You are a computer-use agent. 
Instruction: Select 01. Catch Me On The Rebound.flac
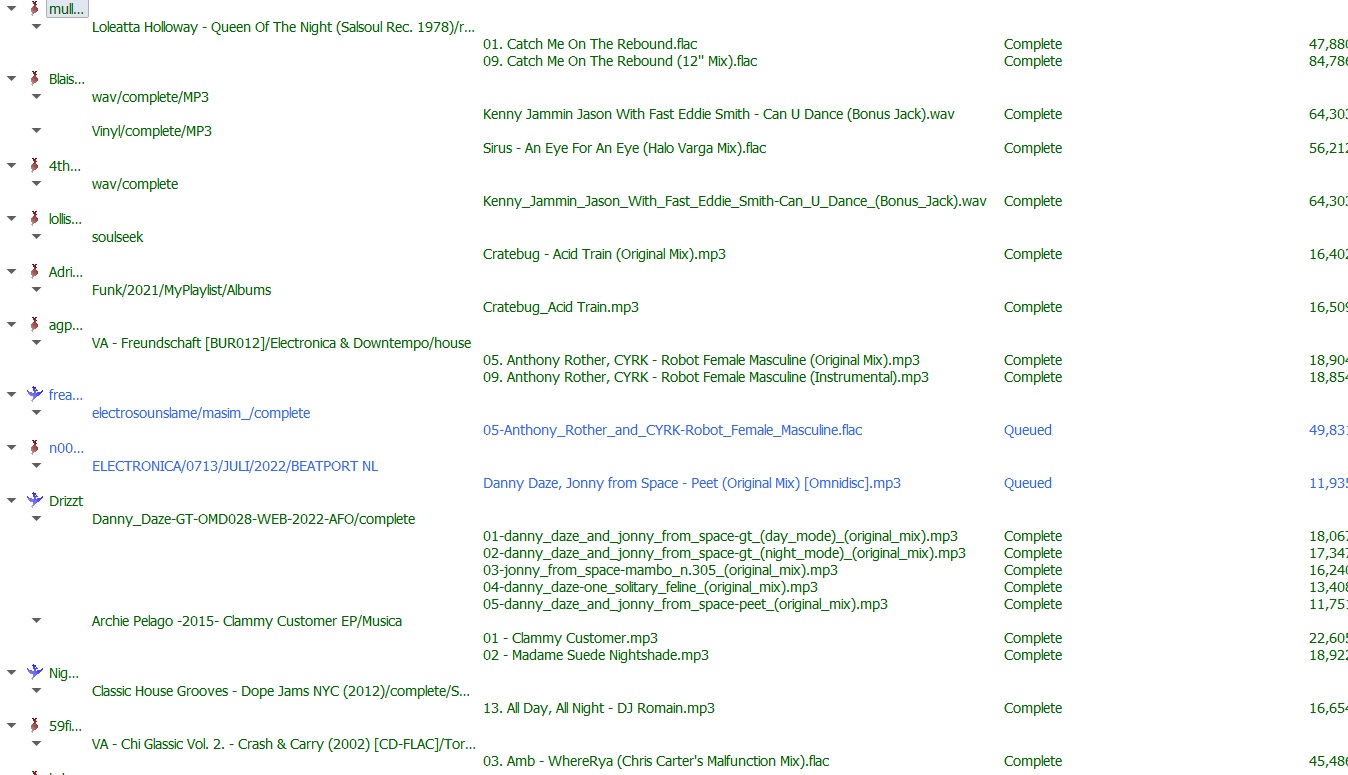click(590, 44)
